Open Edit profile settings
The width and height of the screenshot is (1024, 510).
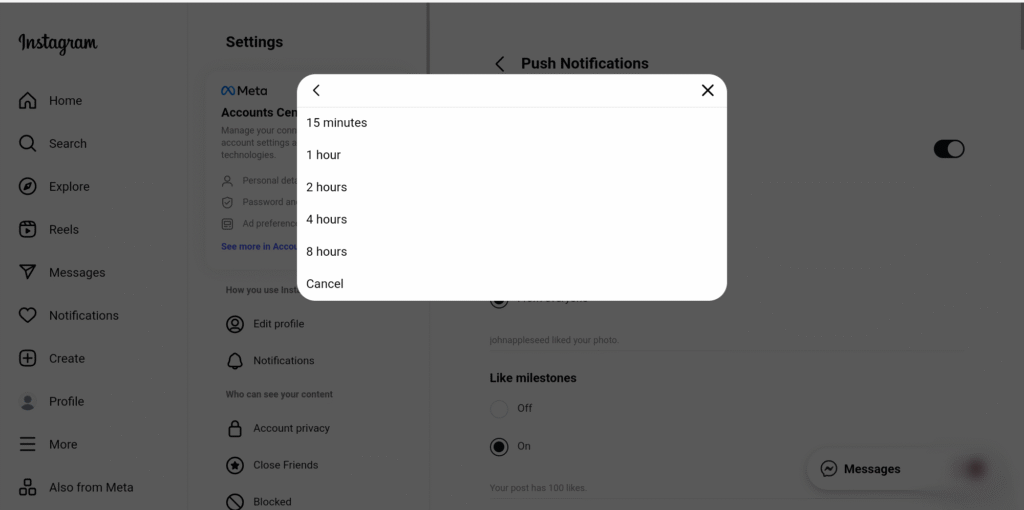[x=278, y=324]
